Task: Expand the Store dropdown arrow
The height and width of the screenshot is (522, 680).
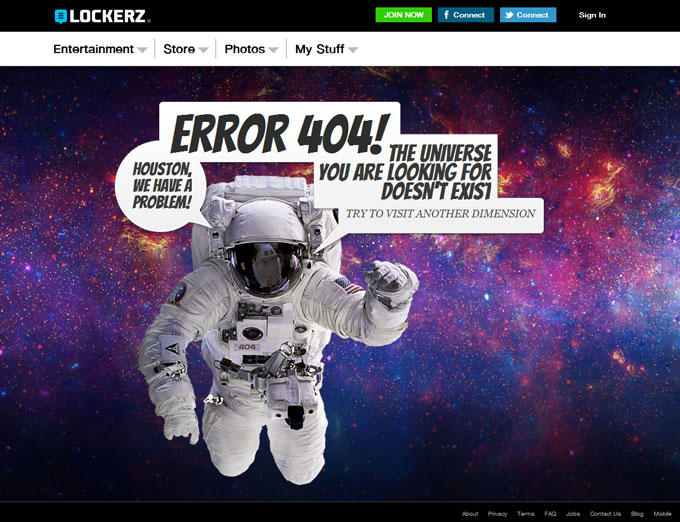Action: point(203,50)
